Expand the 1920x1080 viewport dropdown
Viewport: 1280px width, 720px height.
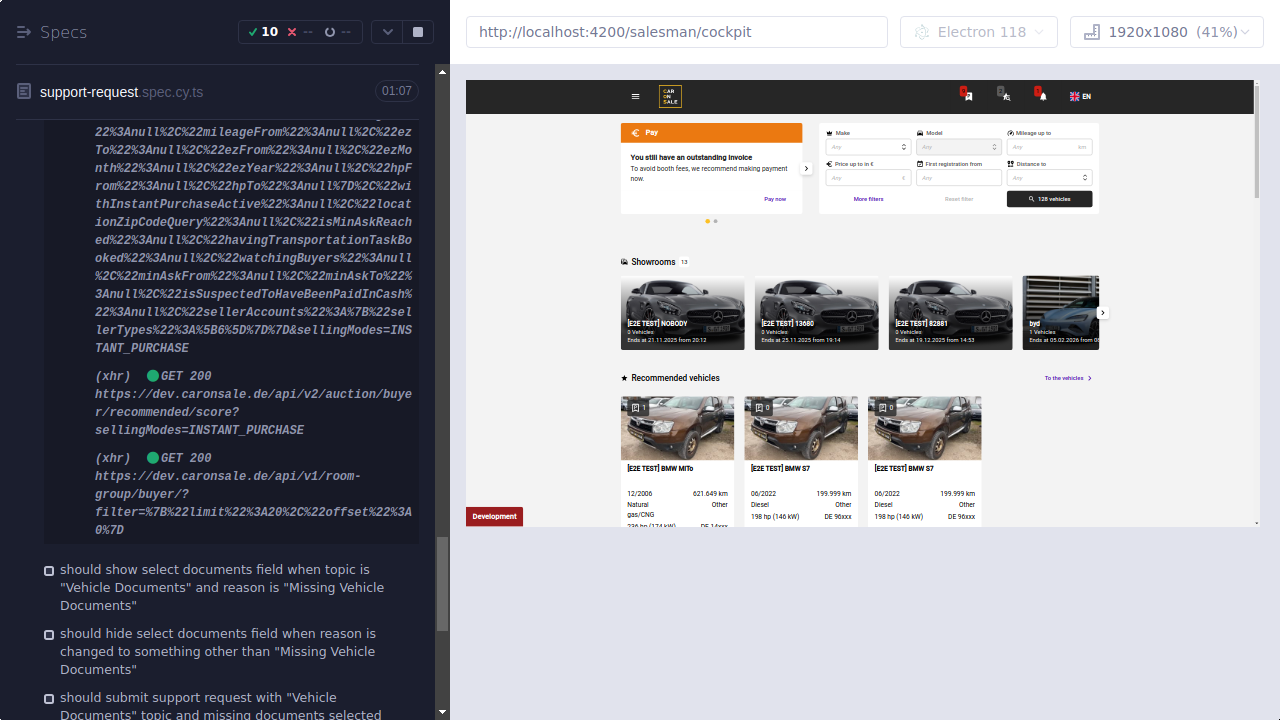[x=1166, y=31]
